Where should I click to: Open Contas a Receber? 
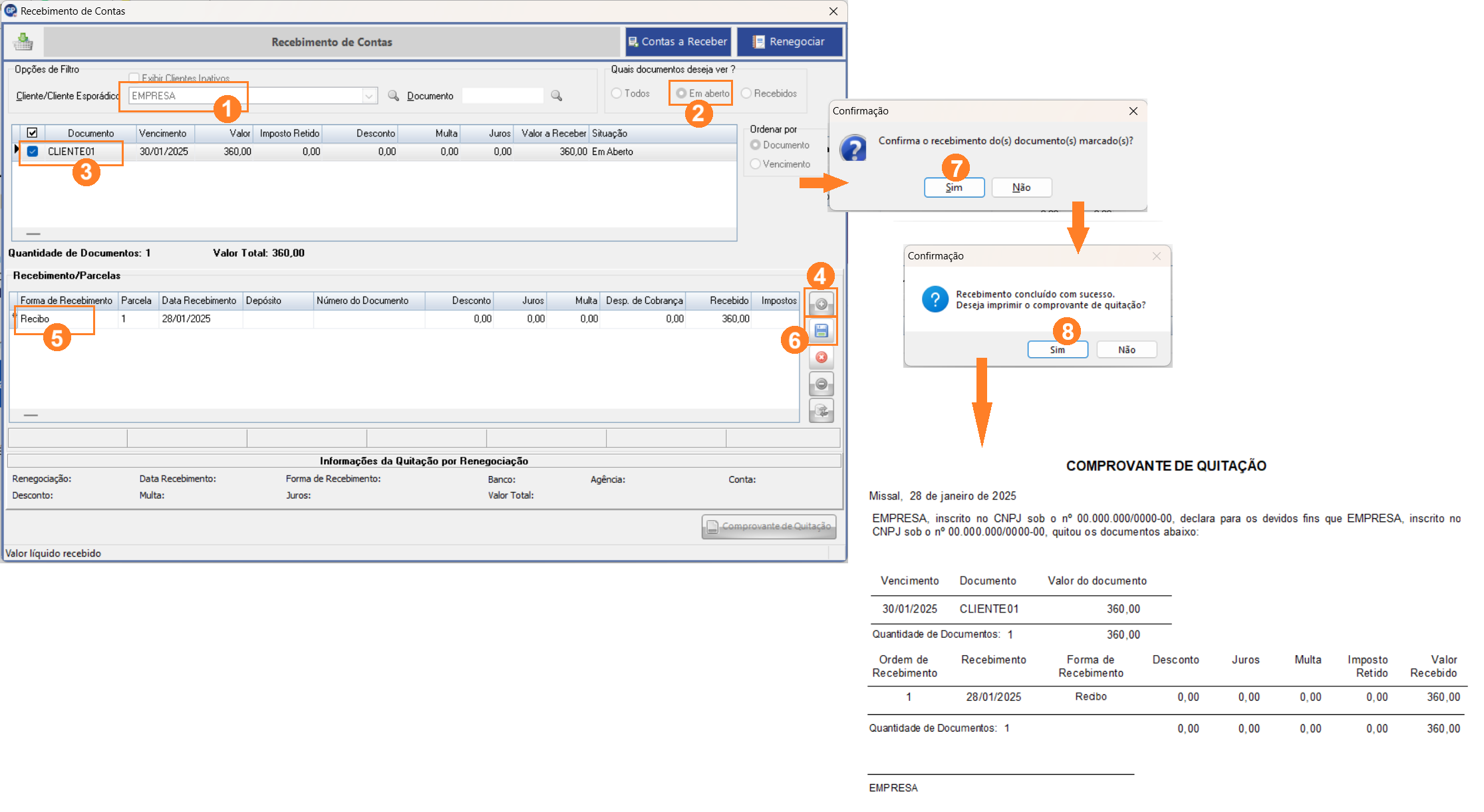coord(678,42)
